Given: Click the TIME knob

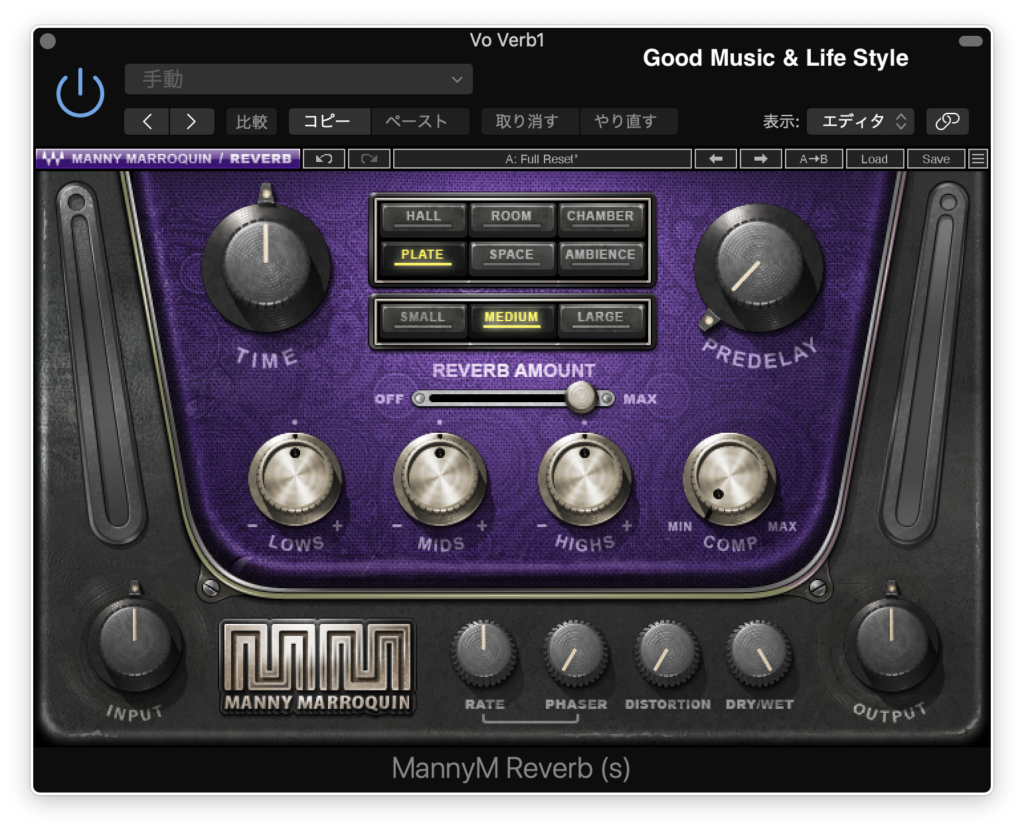Looking at the screenshot, I should (266, 267).
